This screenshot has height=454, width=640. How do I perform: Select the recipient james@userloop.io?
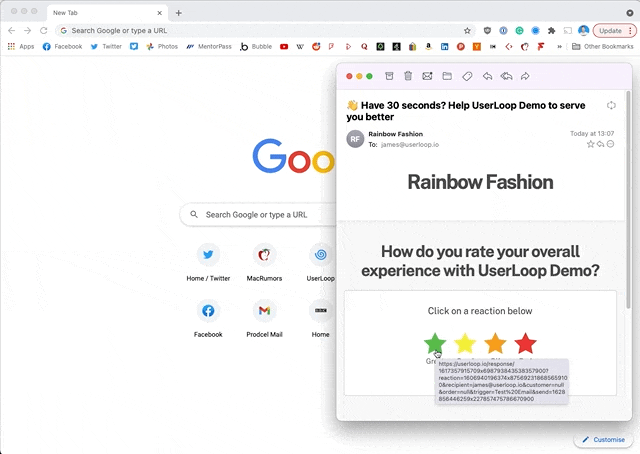410,145
